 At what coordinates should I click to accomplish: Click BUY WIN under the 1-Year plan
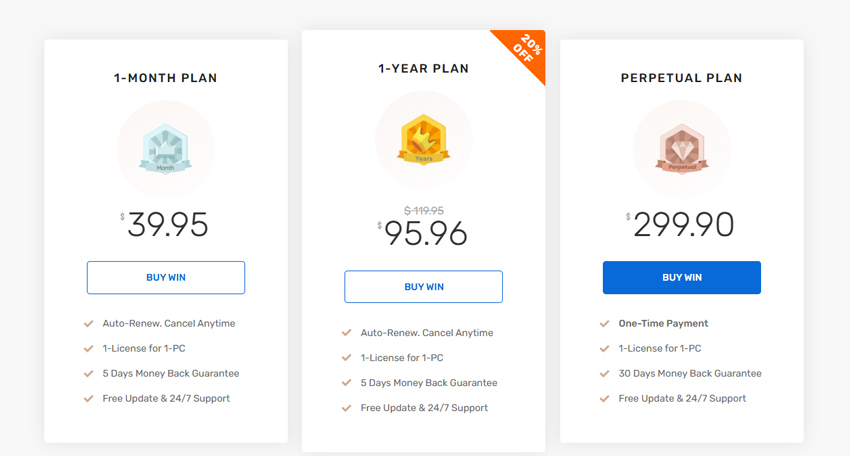(423, 287)
